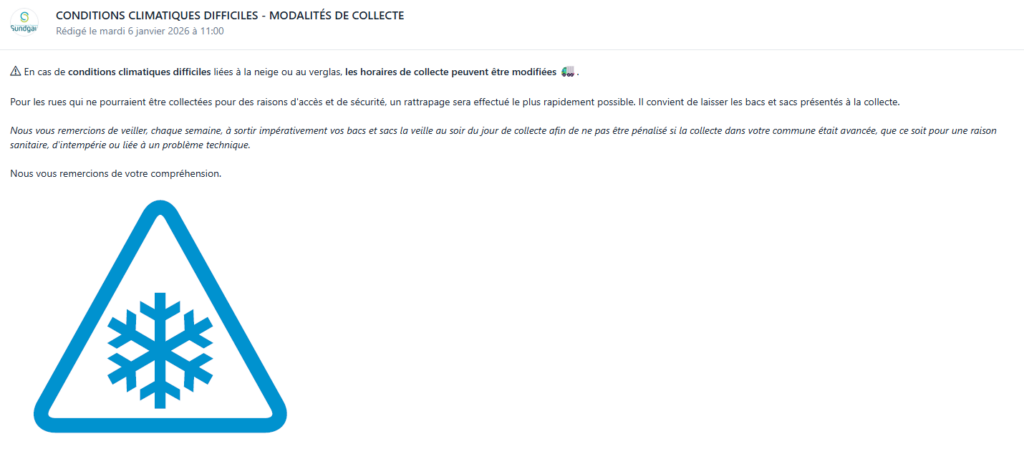1024x454 pixels.
Task: Click the bold text 'conditions climatiques difficiles'
Action: tap(139, 72)
